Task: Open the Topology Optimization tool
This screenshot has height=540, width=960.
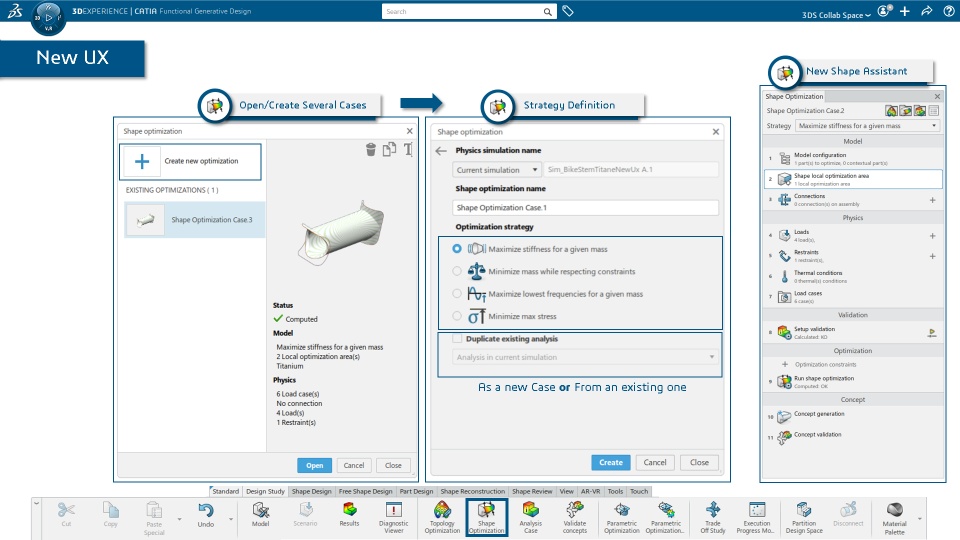Action: click(442, 517)
